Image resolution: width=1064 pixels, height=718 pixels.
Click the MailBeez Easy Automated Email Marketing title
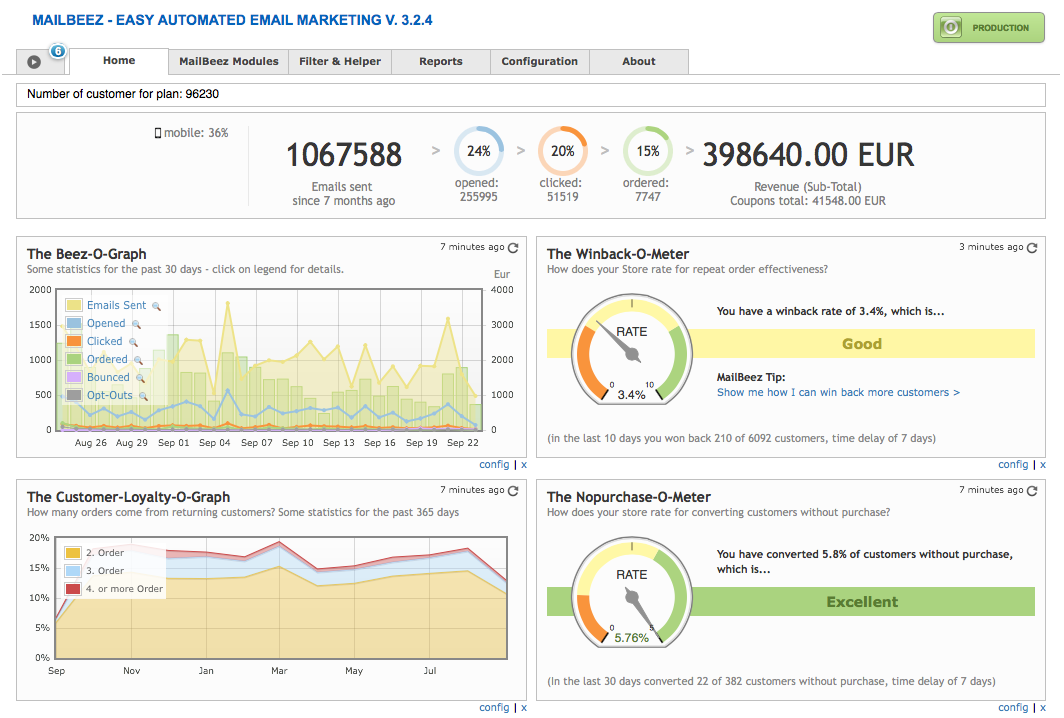point(232,20)
